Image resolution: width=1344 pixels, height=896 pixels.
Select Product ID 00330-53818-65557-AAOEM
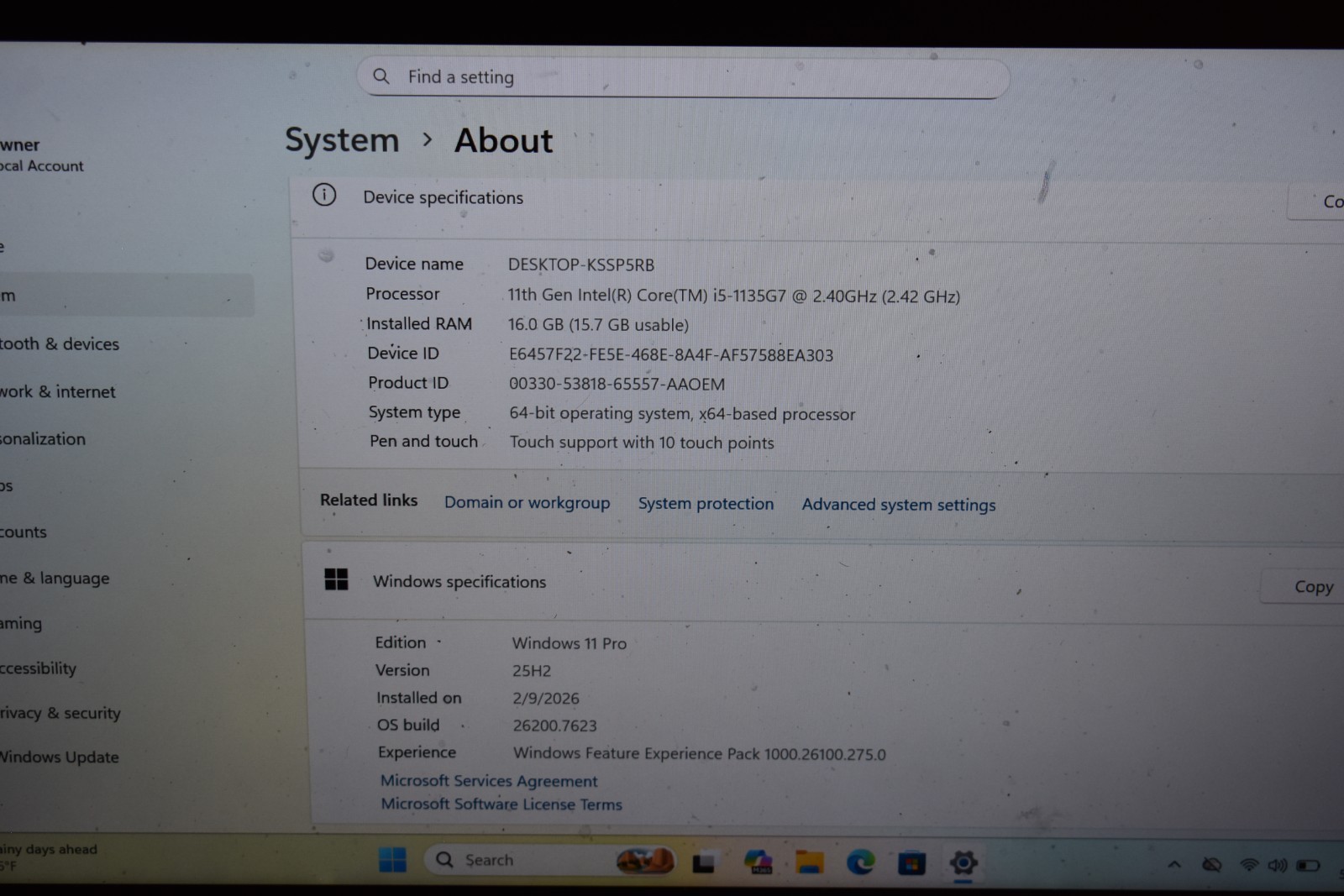point(617,384)
